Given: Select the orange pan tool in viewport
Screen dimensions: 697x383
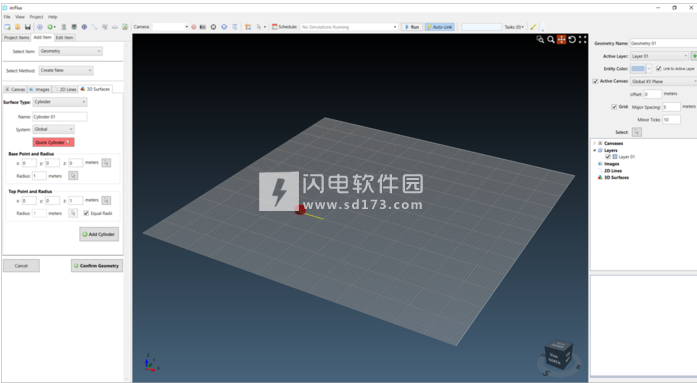Looking at the screenshot, I should [561, 40].
